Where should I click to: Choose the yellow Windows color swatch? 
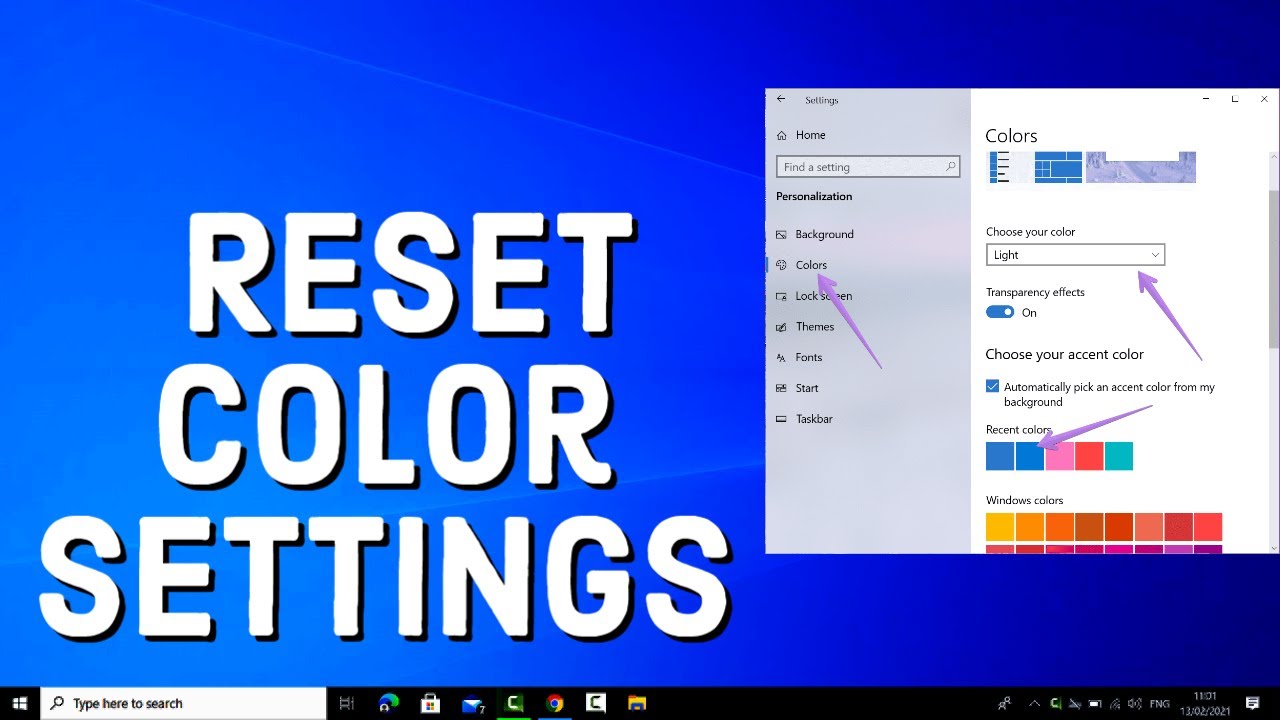1000,527
